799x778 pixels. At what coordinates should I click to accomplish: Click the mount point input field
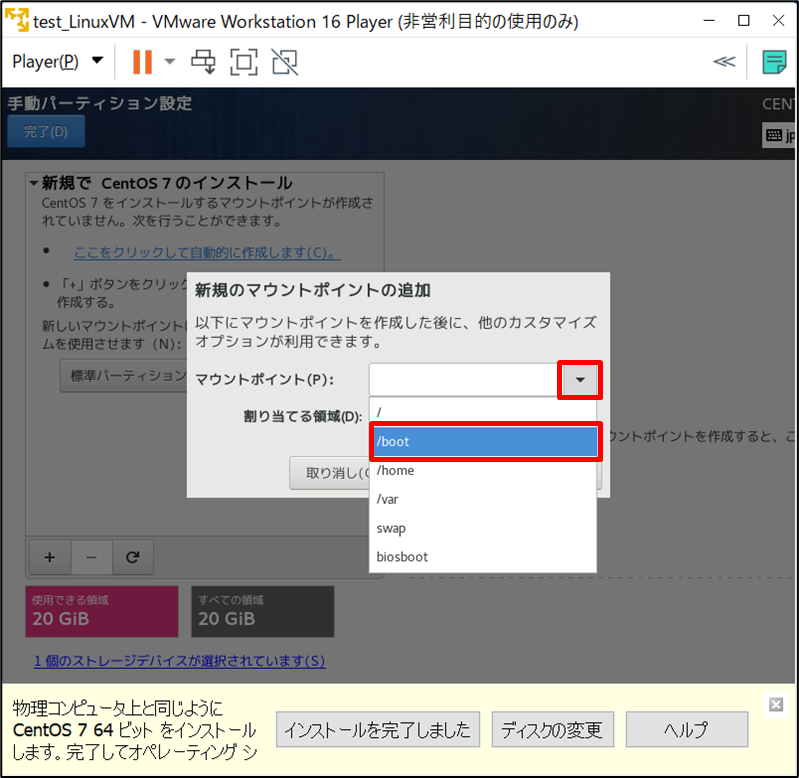(x=465, y=380)
